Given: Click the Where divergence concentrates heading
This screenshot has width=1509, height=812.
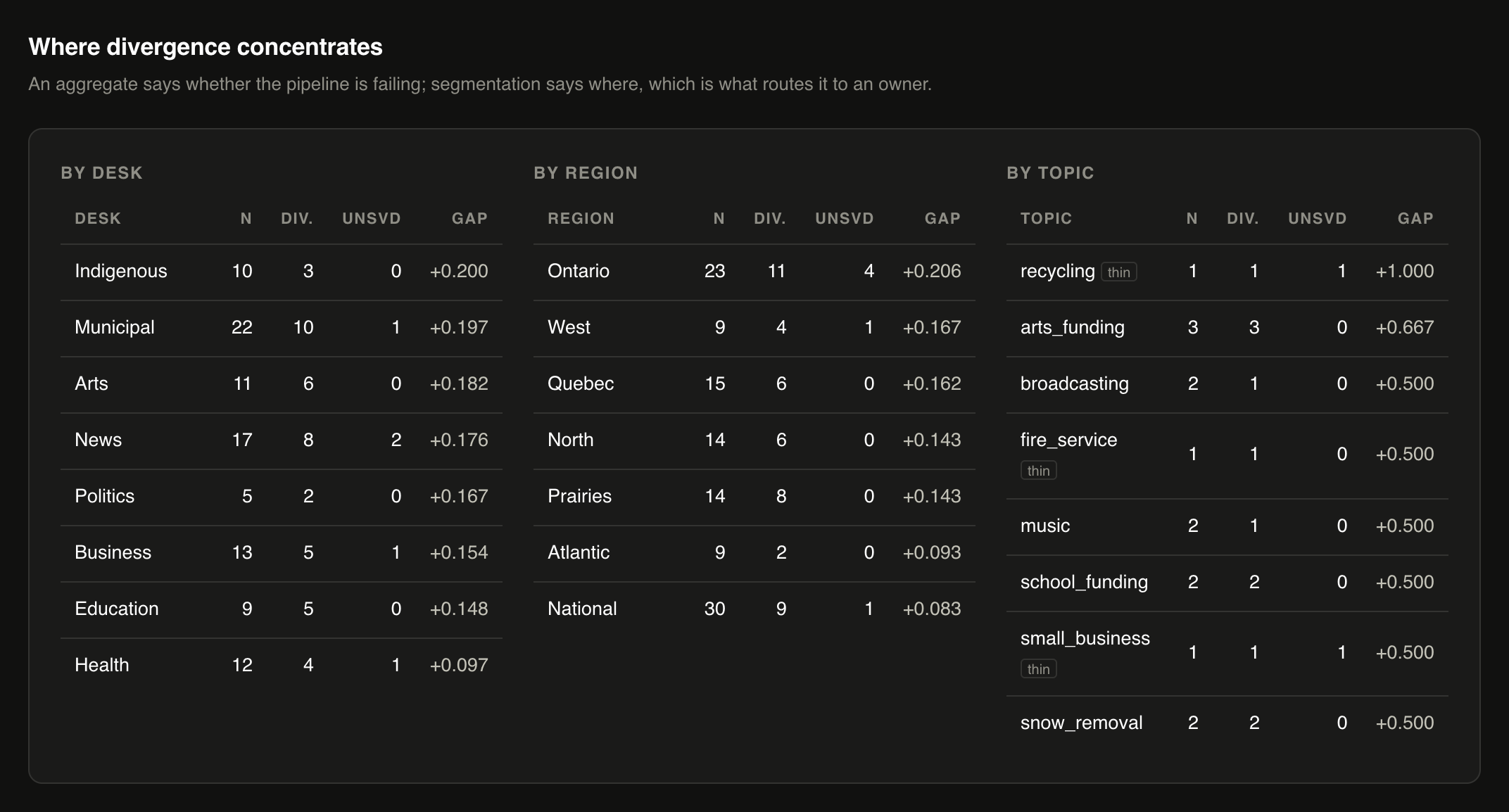Looking at the screenshot, I should (206, 47).
